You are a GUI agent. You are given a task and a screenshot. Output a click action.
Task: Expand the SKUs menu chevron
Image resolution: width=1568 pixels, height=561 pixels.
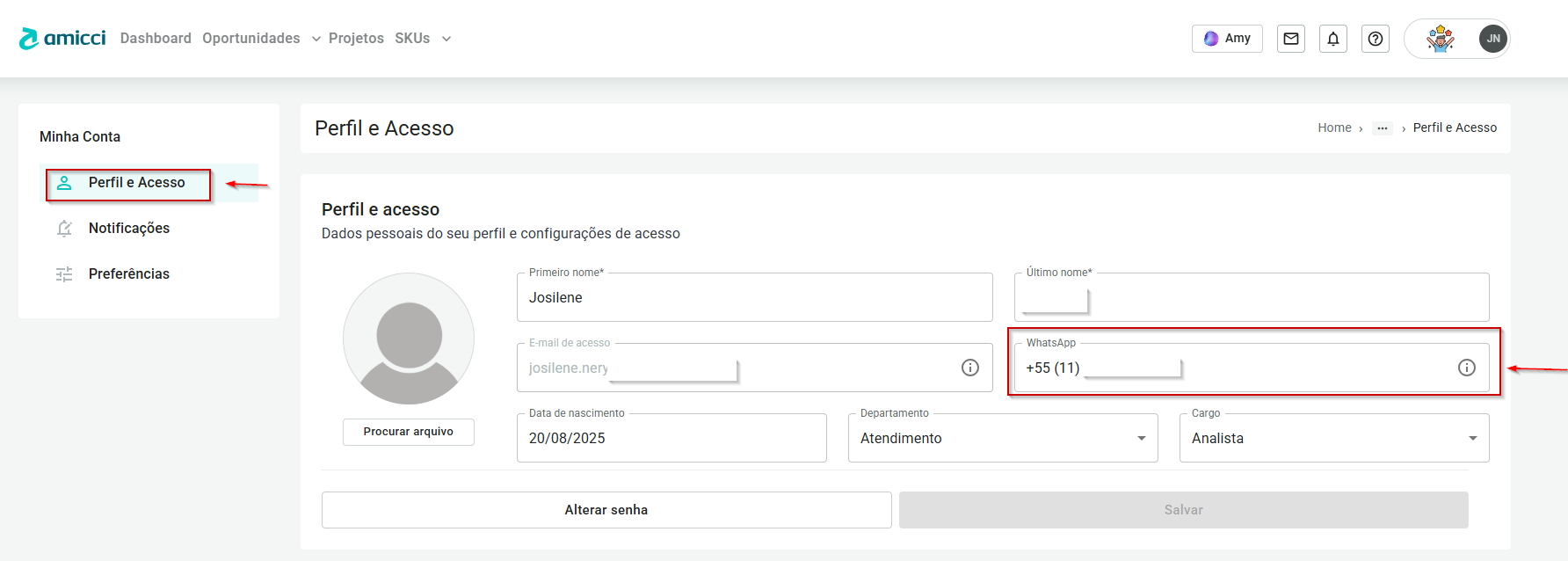click(x=446, y=39)
